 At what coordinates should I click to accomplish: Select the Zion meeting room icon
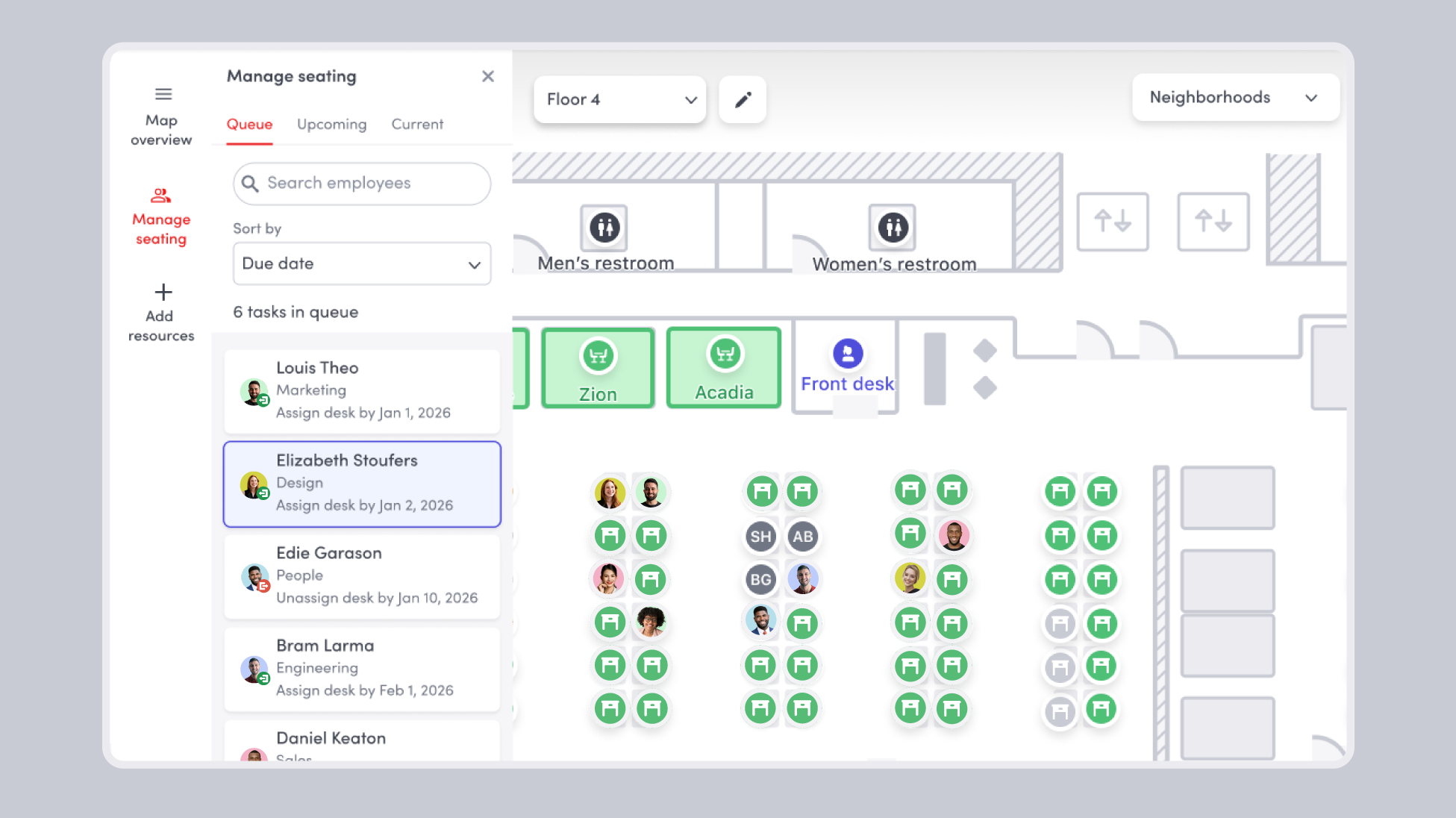pos(599,356)
